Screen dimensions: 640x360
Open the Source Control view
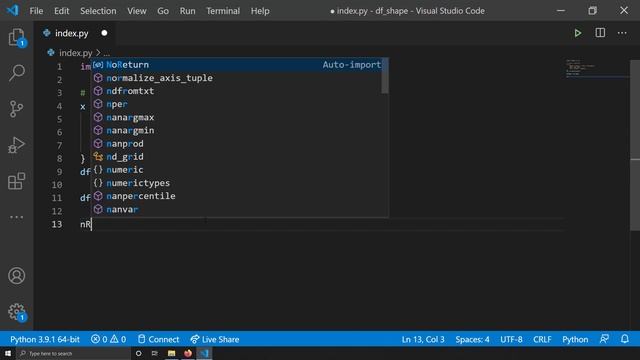(16, 109)
